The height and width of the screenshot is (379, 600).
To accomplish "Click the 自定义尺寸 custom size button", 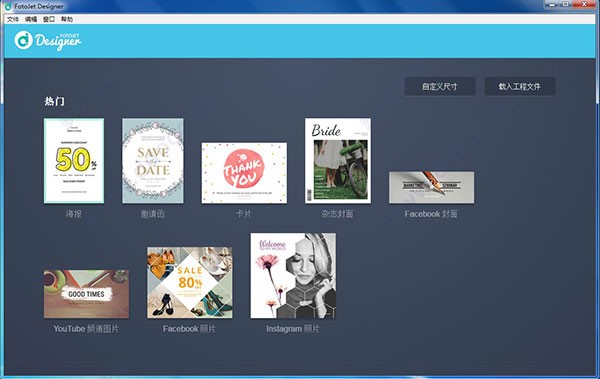I will [x=440, y=86].
